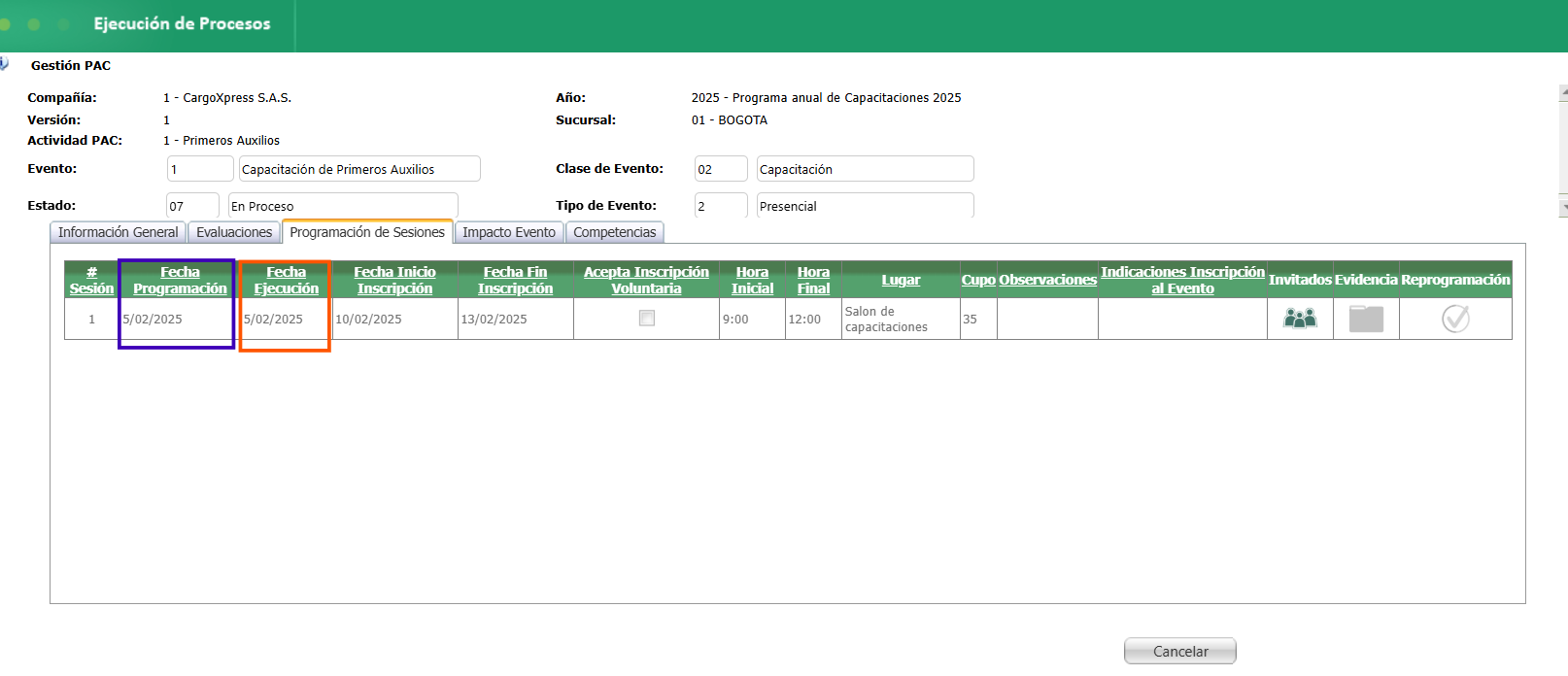This screenshot has width=1568, height=676.
Task: Sort by the Lugar column header
Action: [901, 280]
